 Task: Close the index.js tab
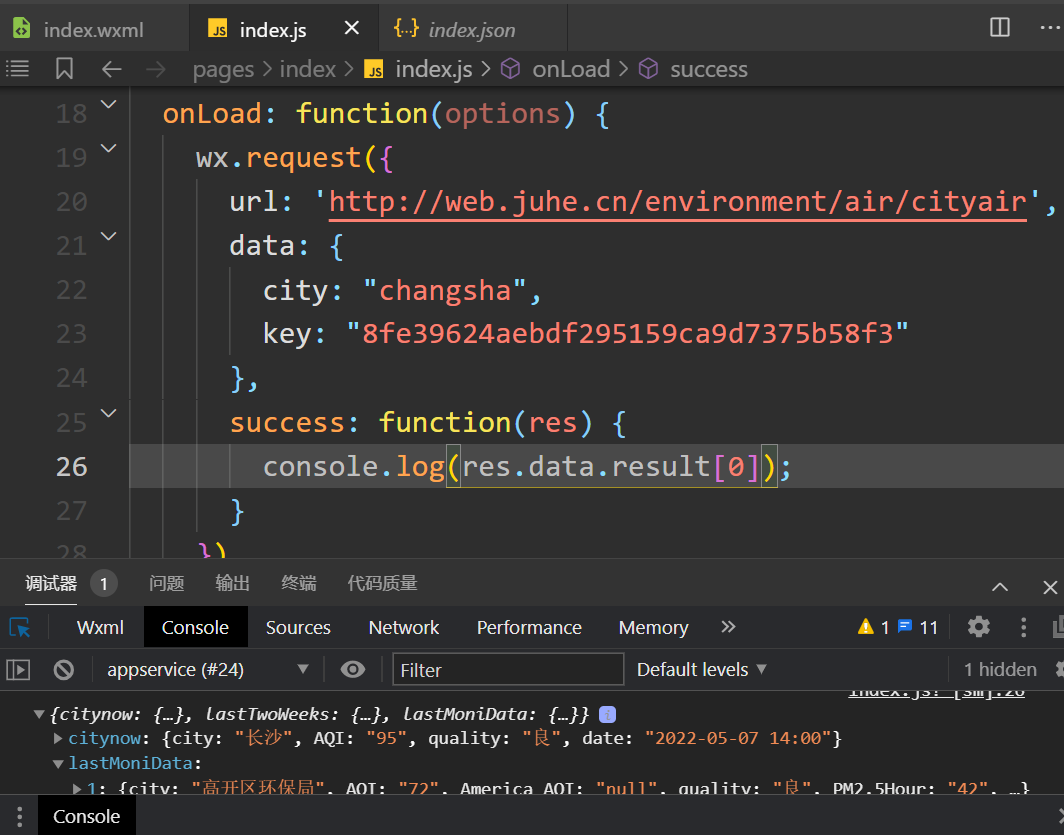[x=352, y=28]
